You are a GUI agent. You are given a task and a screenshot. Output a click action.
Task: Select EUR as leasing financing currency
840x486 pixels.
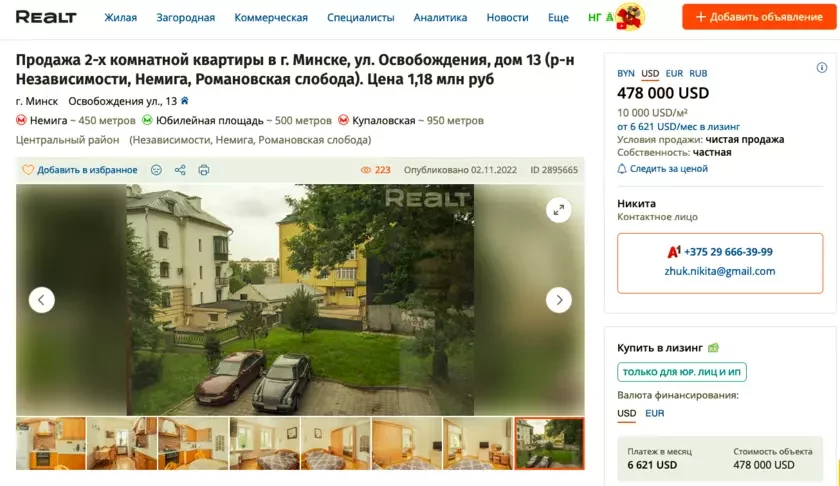click(655, 413)
